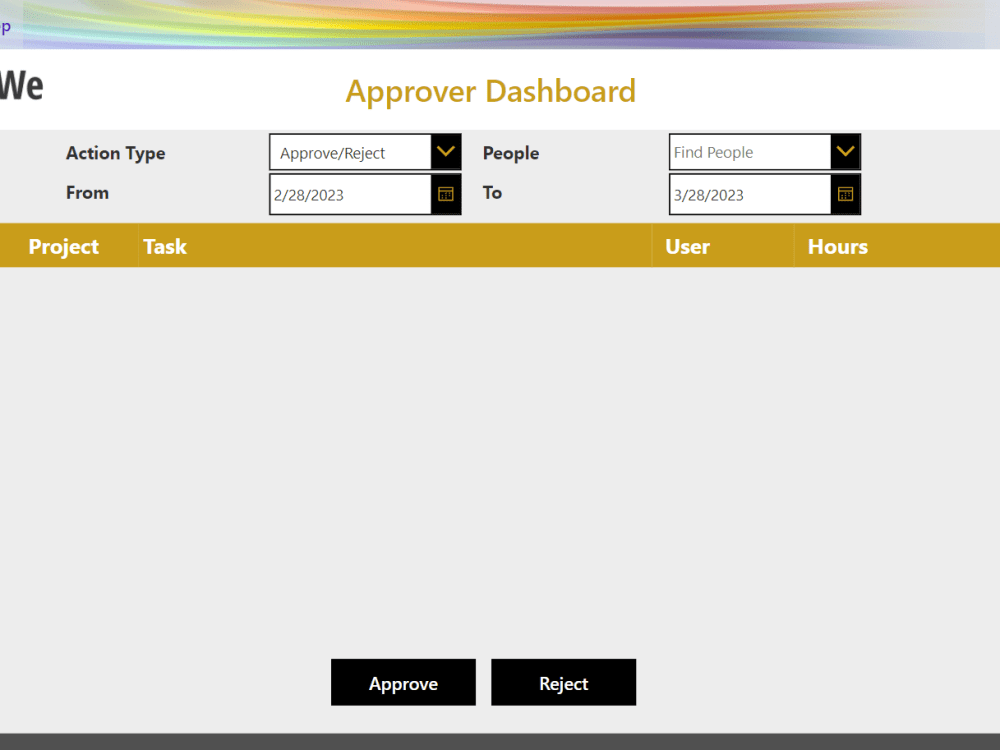The height and width of the screenshot is (750, 1000).
Task: Expand the Find People dropdown arrow
Action: pos(846,152)
